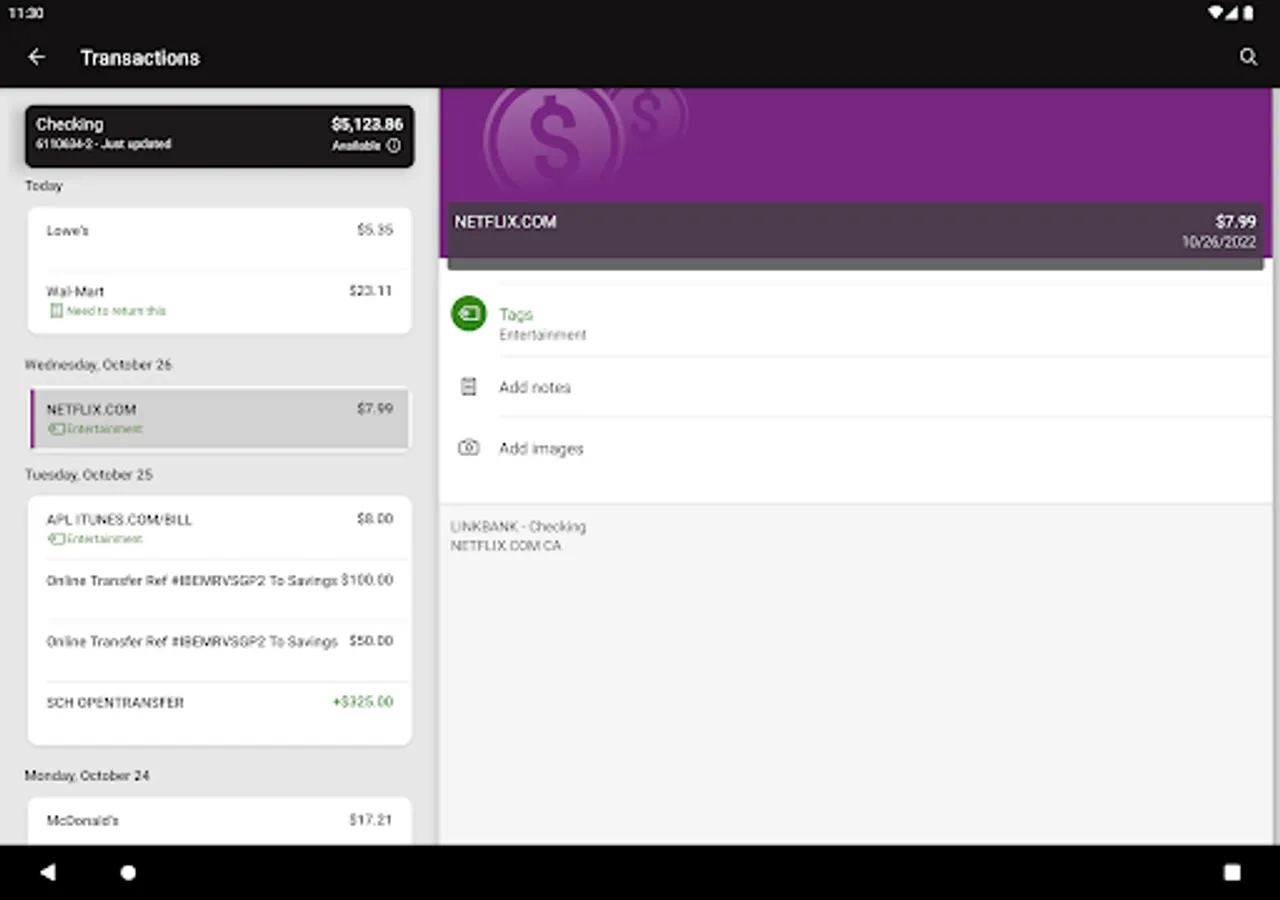Image resolution: width=1280 pixels, height=900 pixels.
Task: Tap the NETFLIX.COM CA description line
Action: click(506, 546)
